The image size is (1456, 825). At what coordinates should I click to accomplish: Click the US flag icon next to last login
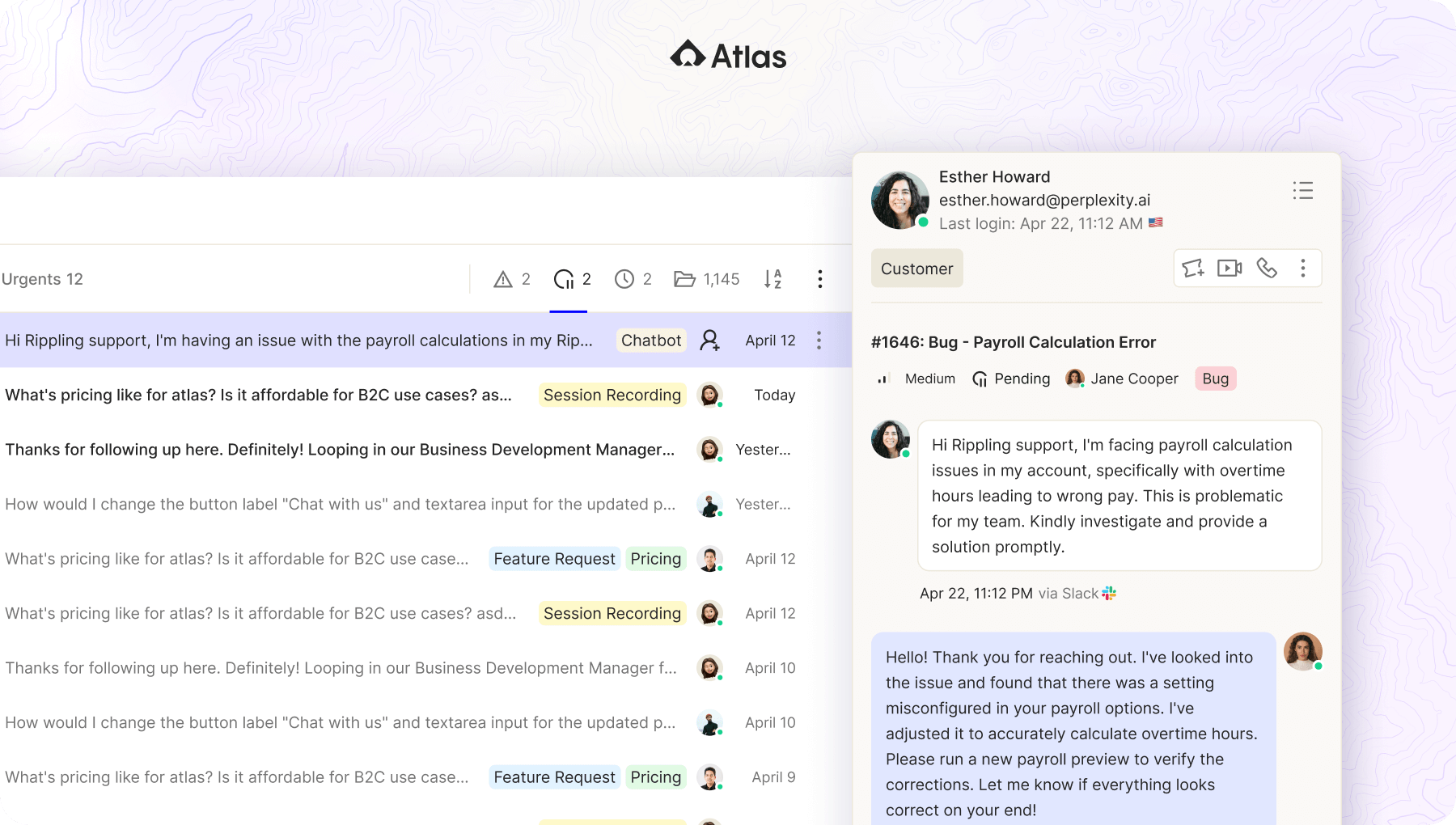point(1156,222)
